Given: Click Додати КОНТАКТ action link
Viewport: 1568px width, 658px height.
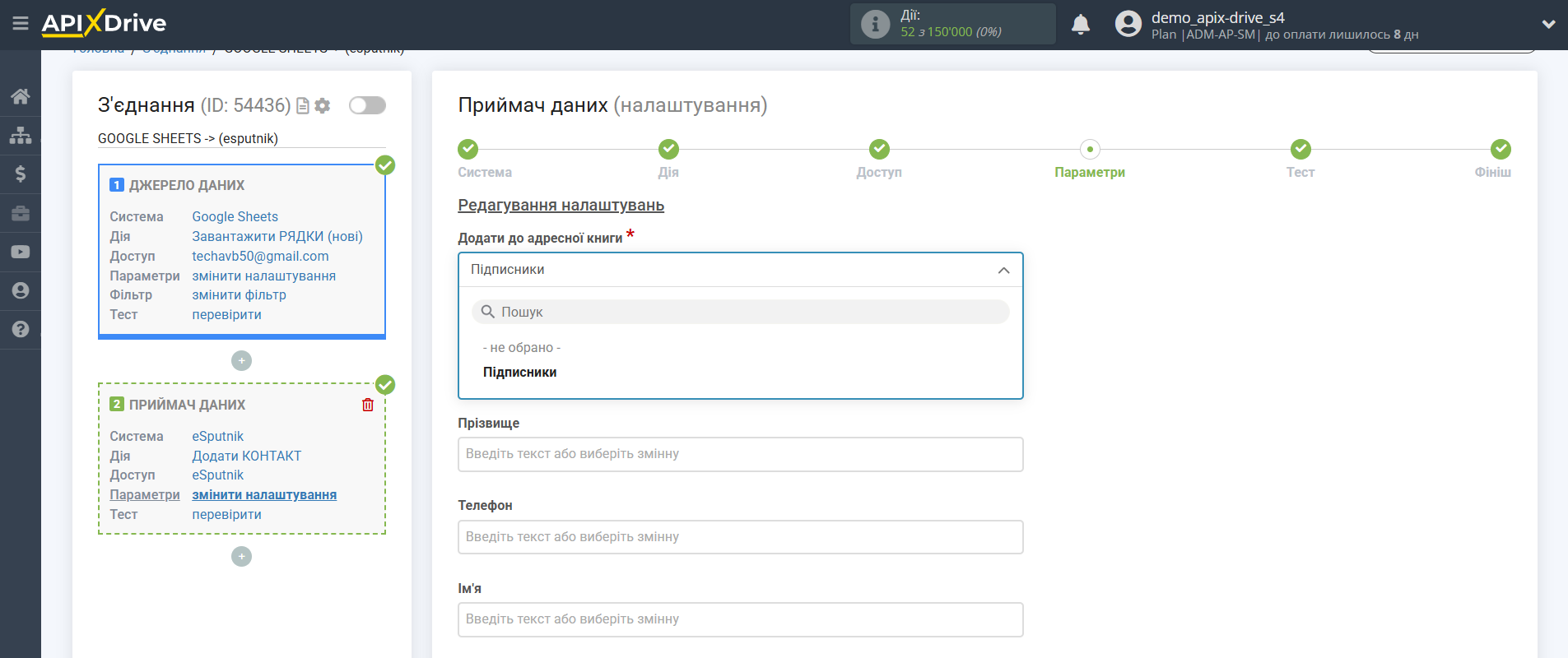Looking at the screenshot, I should (246, 456).
